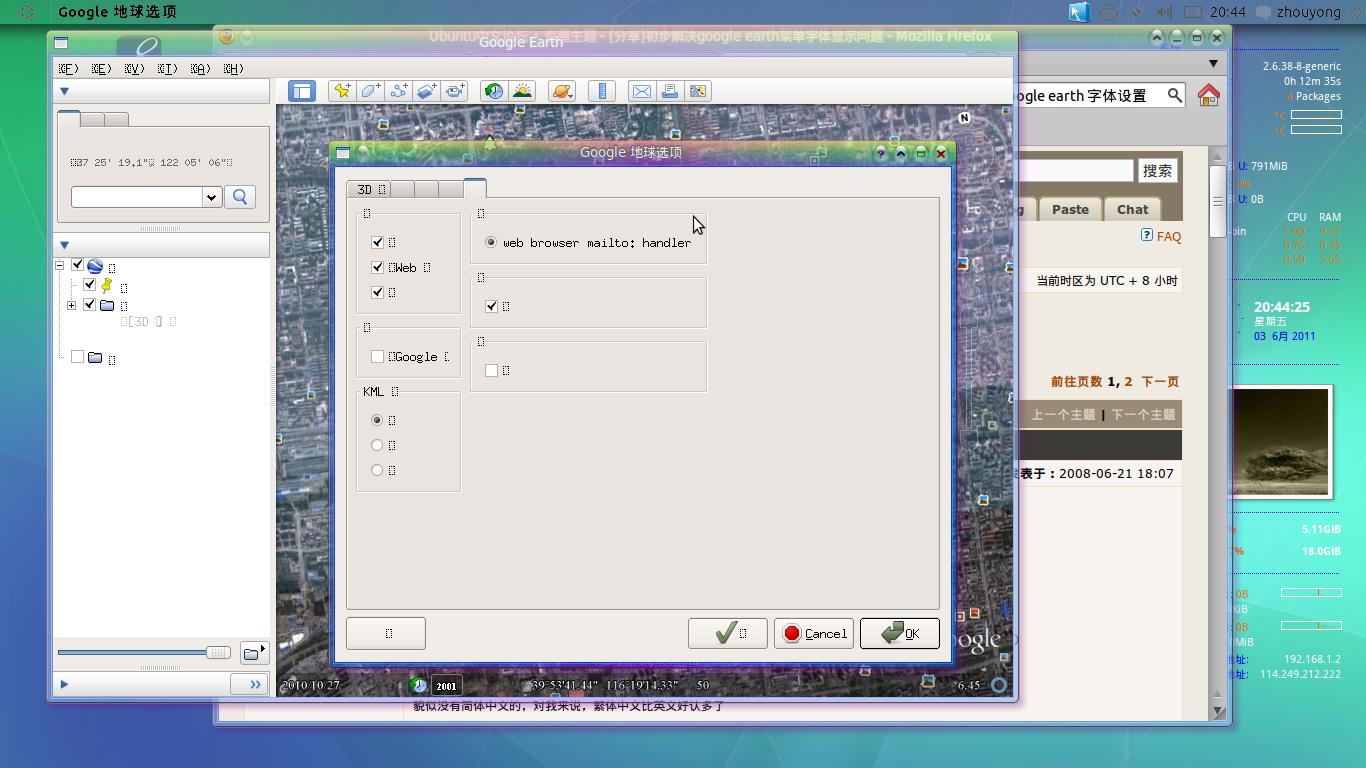Click the Chat tab in the Firefox page
1366x768 pixels.
(1132, 209)
